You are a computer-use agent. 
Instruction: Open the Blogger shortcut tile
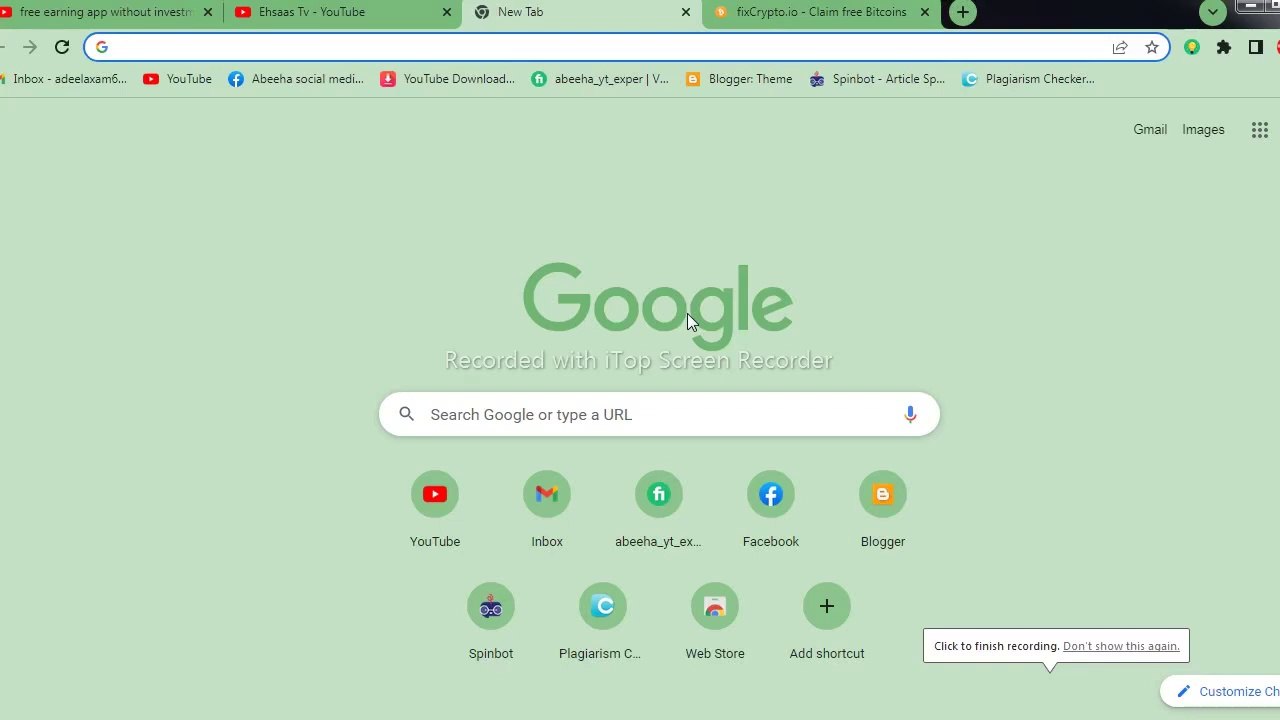pyautogui.click(x=883, y=510)
